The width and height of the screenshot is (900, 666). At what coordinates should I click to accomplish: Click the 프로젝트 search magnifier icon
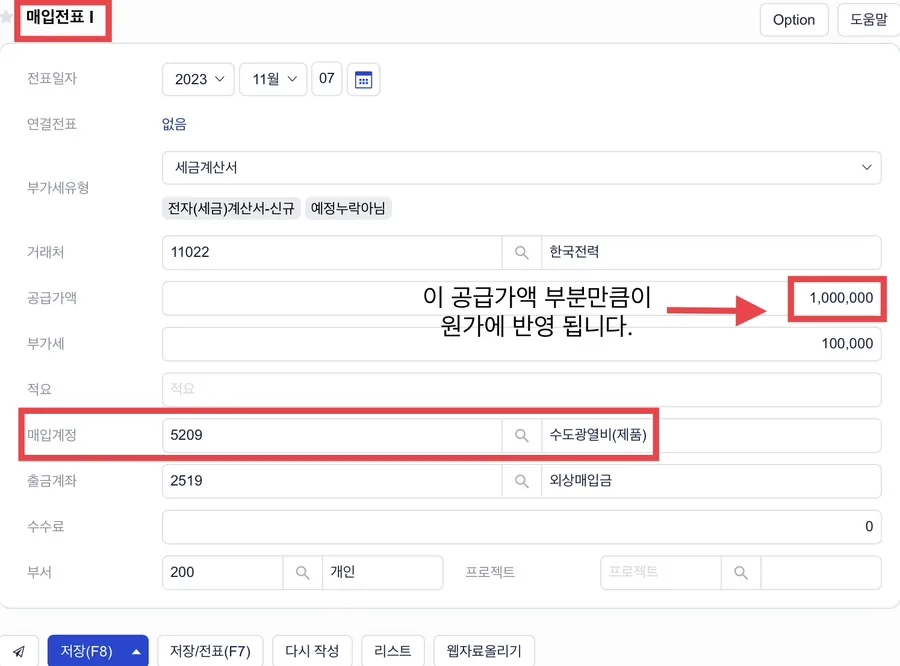click(740, 572)
